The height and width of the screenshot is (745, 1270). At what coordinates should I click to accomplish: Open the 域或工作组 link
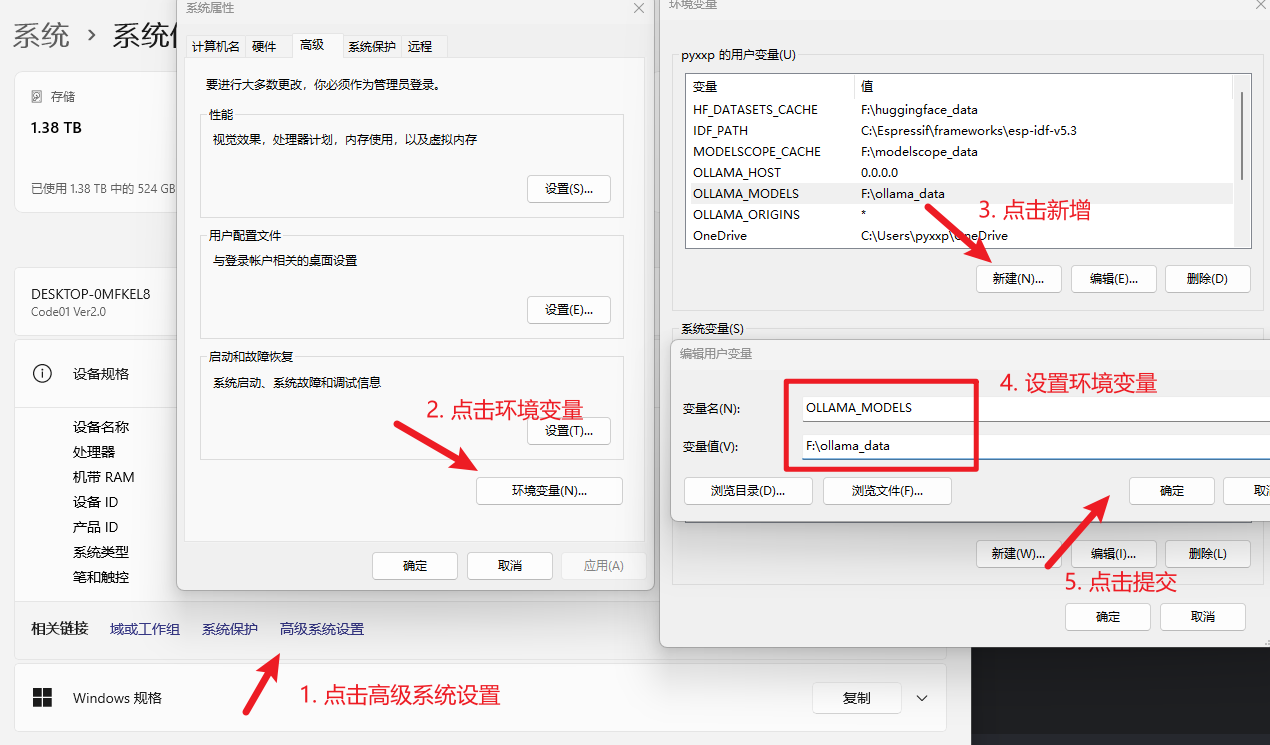tap(145, 629)
